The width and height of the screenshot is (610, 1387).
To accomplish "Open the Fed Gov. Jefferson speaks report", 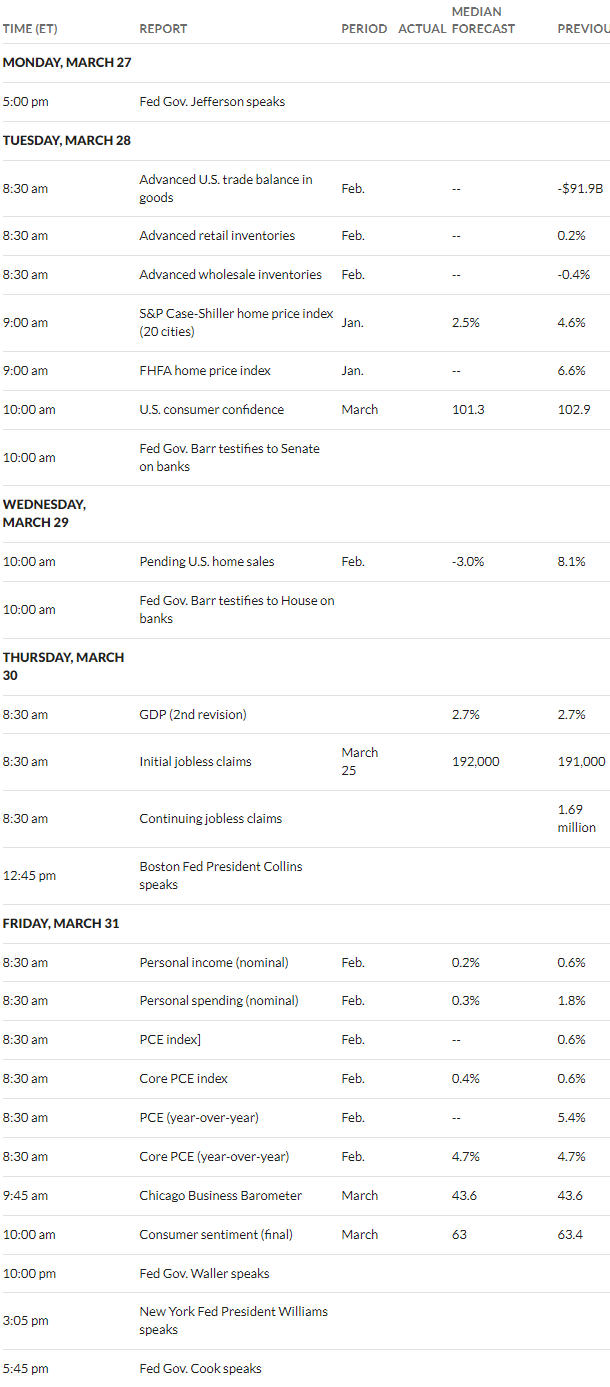I will click(x=212, y=102).
